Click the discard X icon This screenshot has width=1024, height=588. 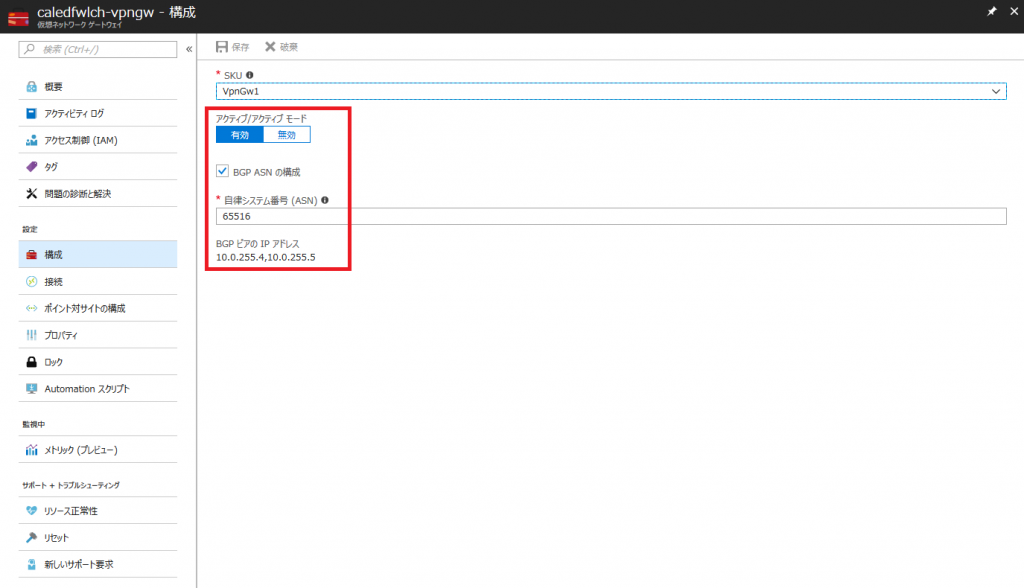tap(270, 47)
